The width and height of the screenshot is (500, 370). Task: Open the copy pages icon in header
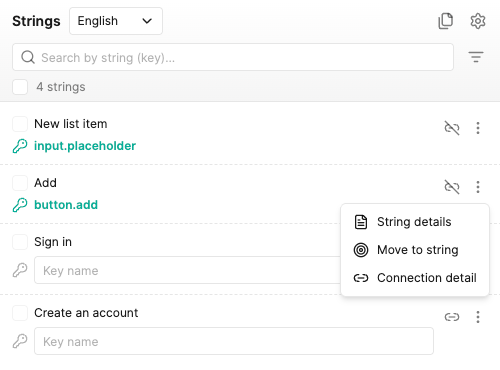(x=445, y=21)
